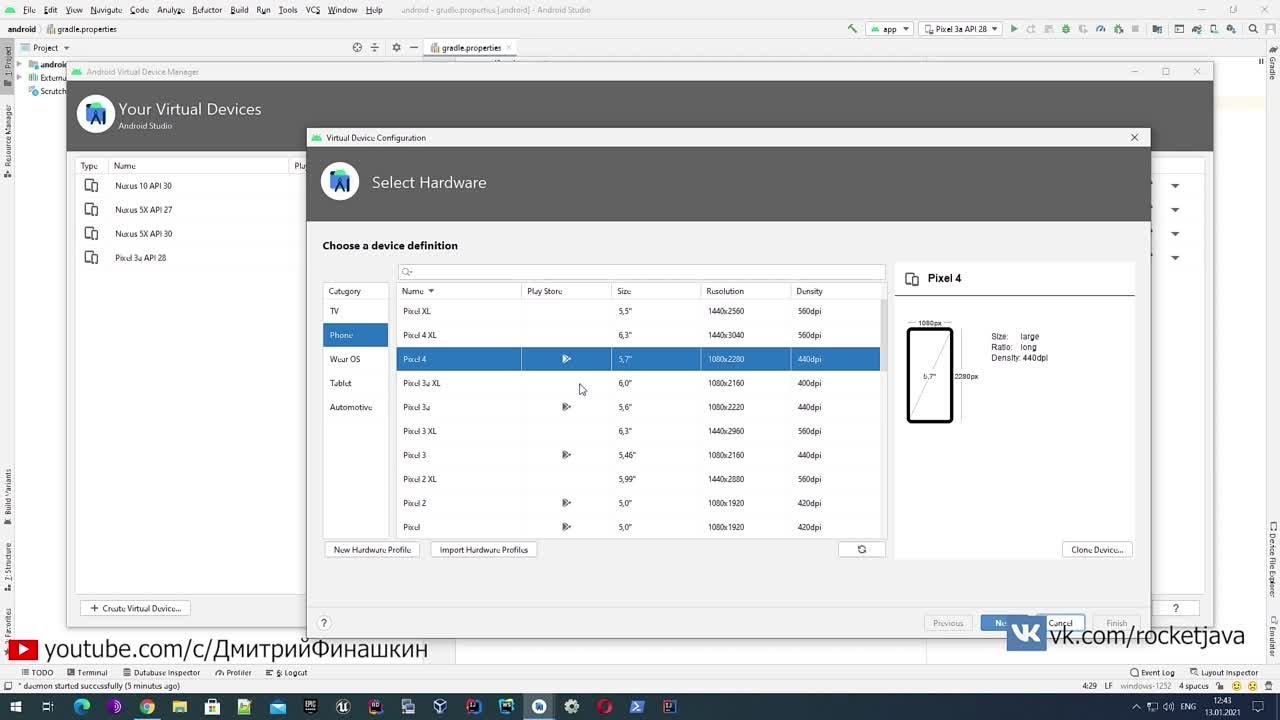Click the Make Project hammer icon

[x=852, y=29]
